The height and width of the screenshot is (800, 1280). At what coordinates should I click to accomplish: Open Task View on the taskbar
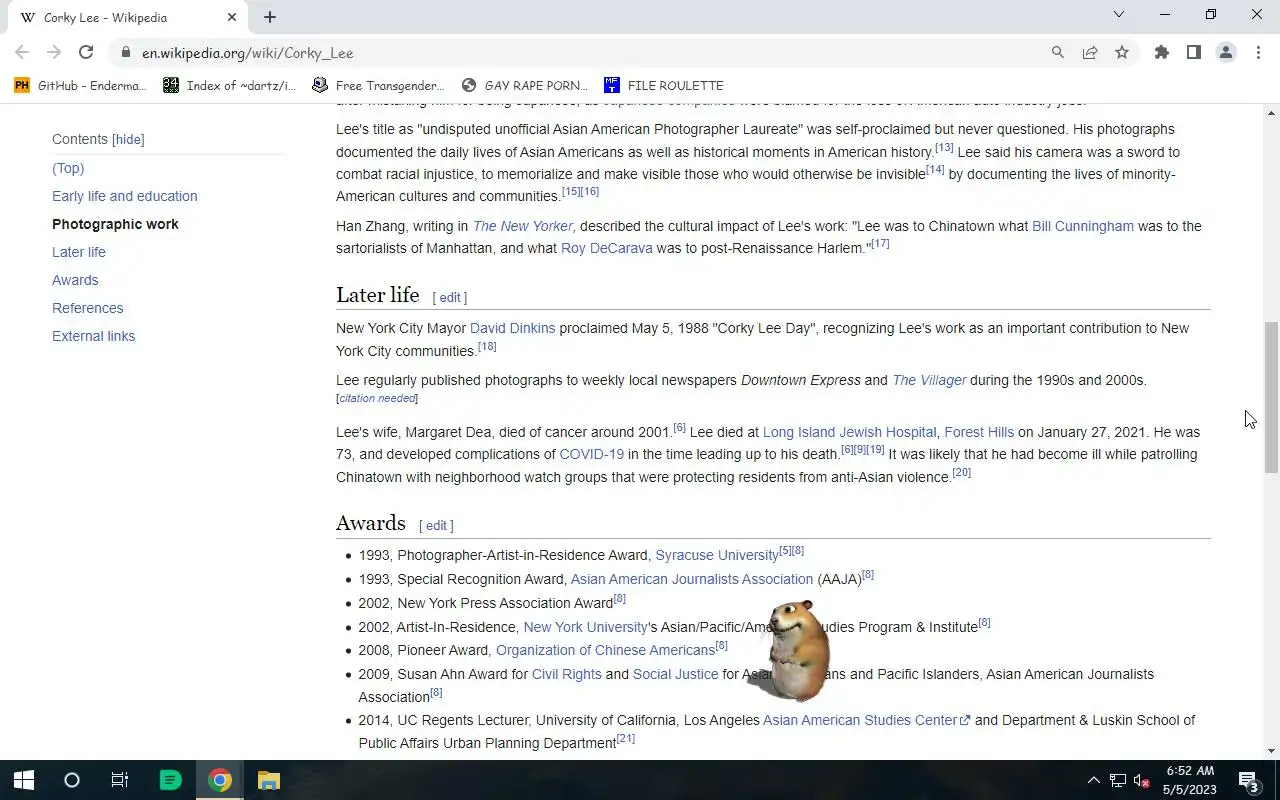click(120, 780)
